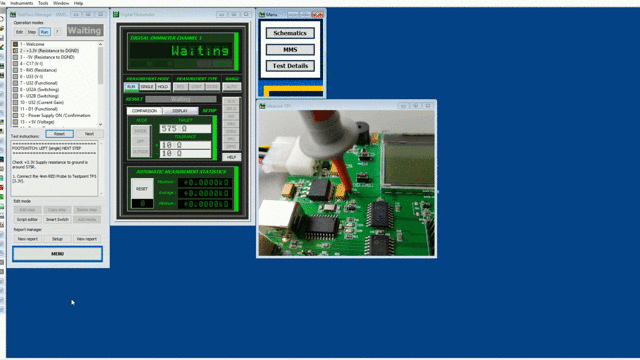The height and width of the screenshot is (360, 640).
Task: Switch to Step operation mode
Action: click(x=31, y=32)
